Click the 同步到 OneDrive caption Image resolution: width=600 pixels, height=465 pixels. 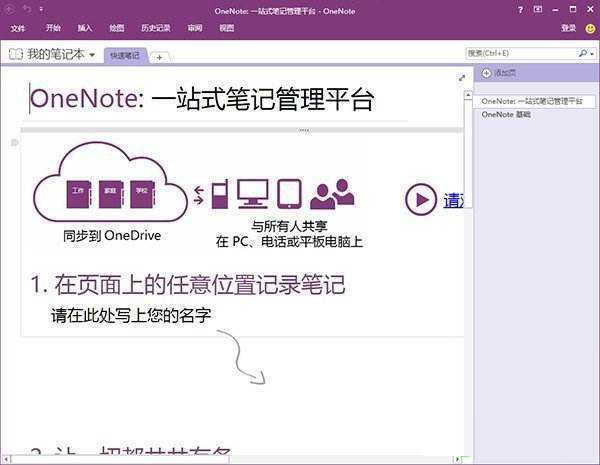(112, 235)
